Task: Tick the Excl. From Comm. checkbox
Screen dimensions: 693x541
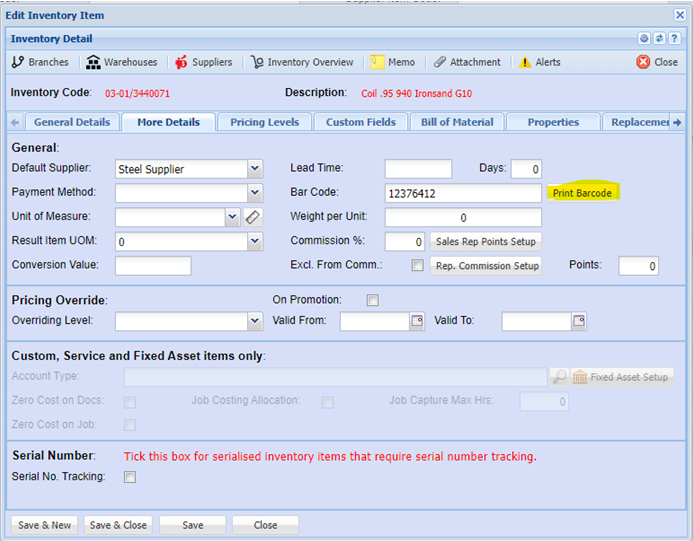Action: coord(417,265)
